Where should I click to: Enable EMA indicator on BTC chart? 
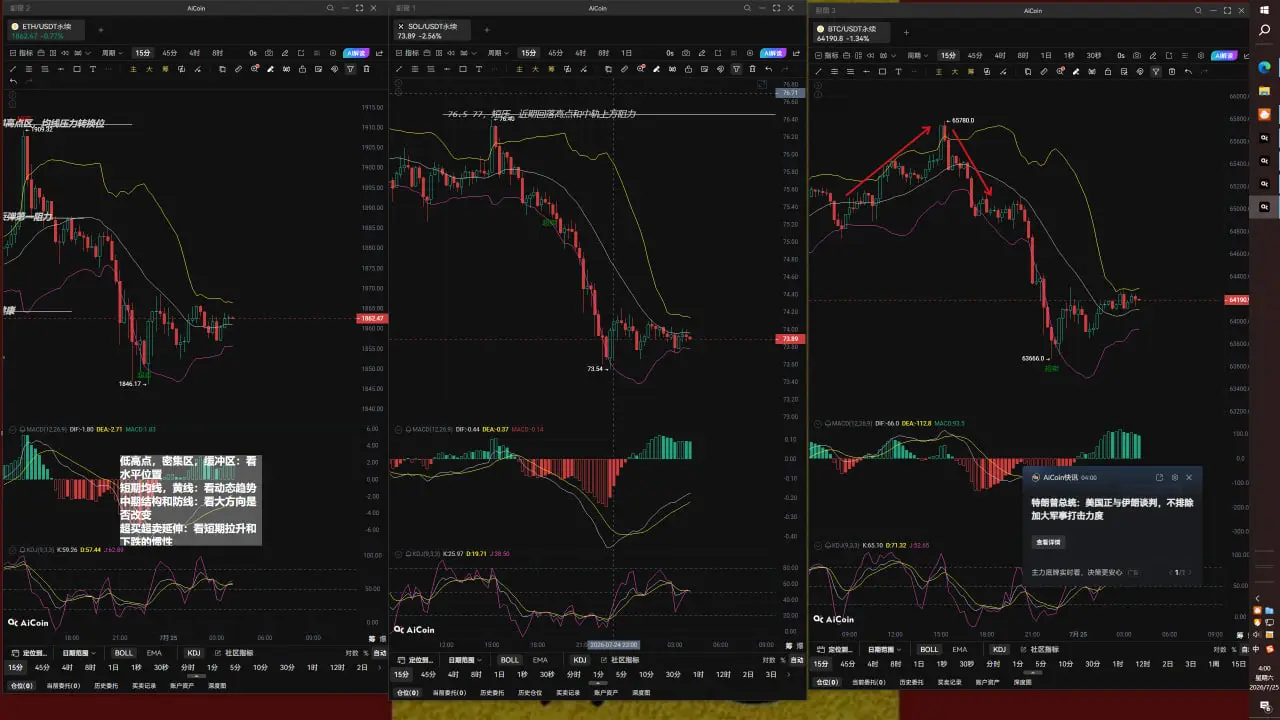(960, 649)
